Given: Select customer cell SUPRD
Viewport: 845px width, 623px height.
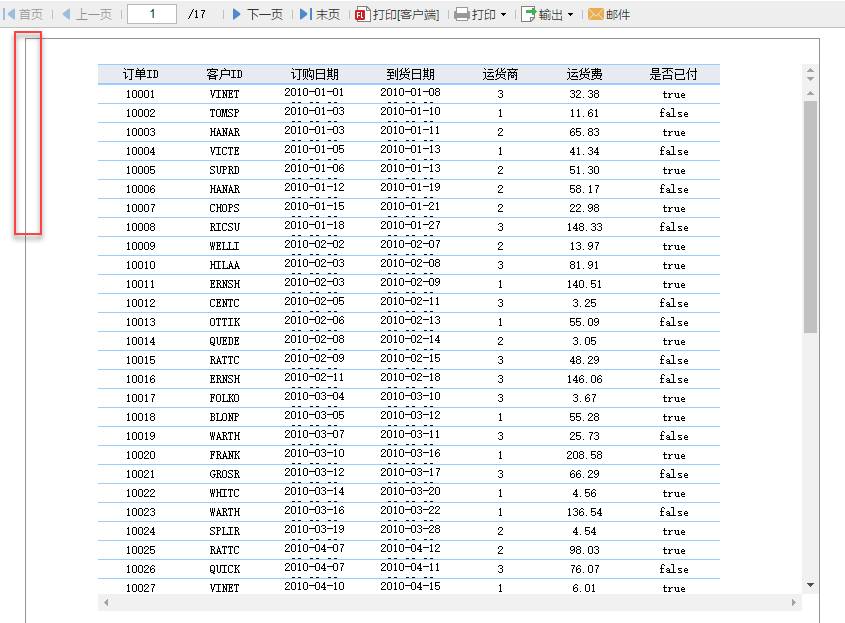Looking at the screenshot, I should click(x=224, y=170).
